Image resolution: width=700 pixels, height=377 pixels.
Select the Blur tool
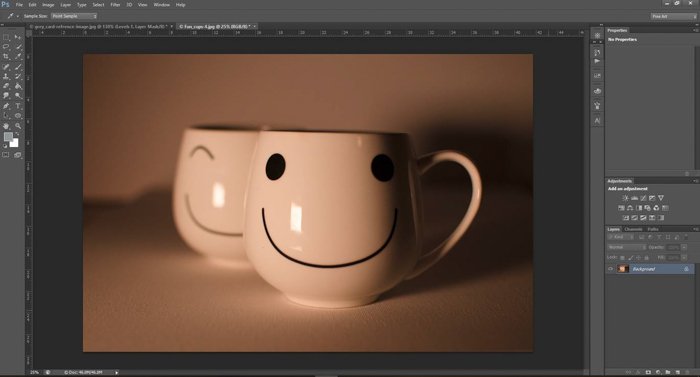pos(6,96)
